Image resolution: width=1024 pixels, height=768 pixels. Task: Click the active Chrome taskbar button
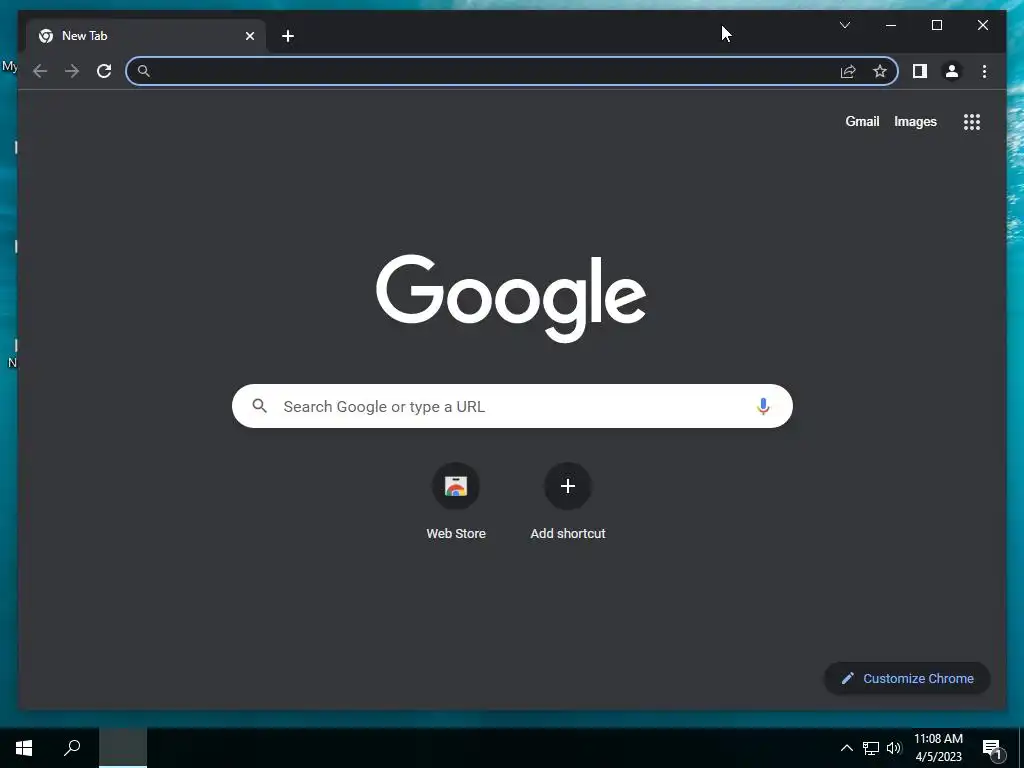(123, 748)
